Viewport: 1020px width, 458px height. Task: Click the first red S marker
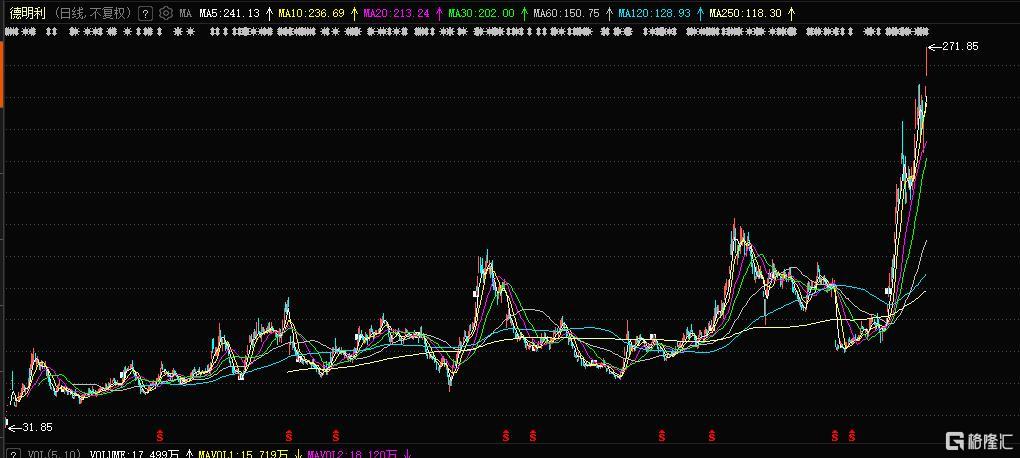[x=160, y=435]
